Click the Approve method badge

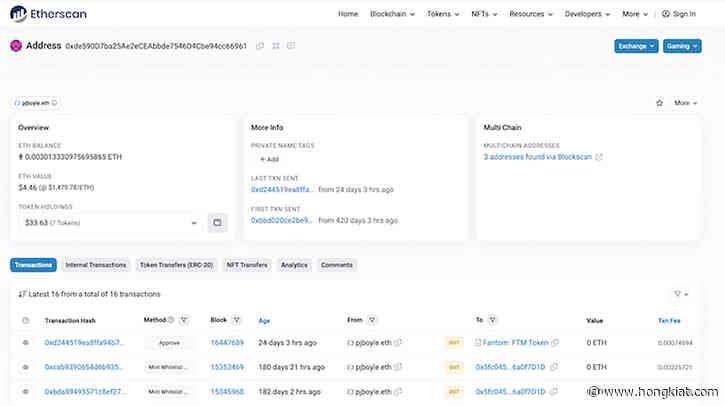point(169,343)
